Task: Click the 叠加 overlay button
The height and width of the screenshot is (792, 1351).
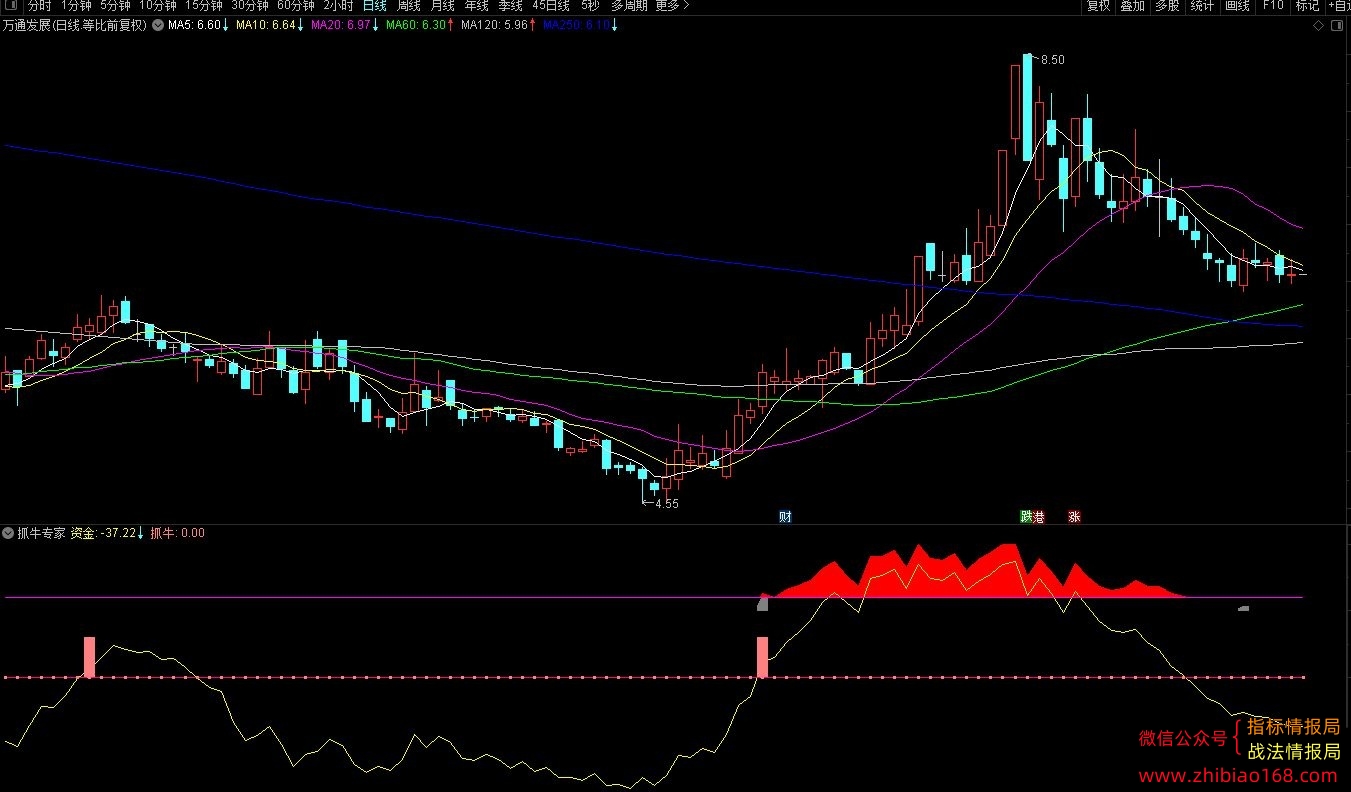Action: tap(1132, 6)
